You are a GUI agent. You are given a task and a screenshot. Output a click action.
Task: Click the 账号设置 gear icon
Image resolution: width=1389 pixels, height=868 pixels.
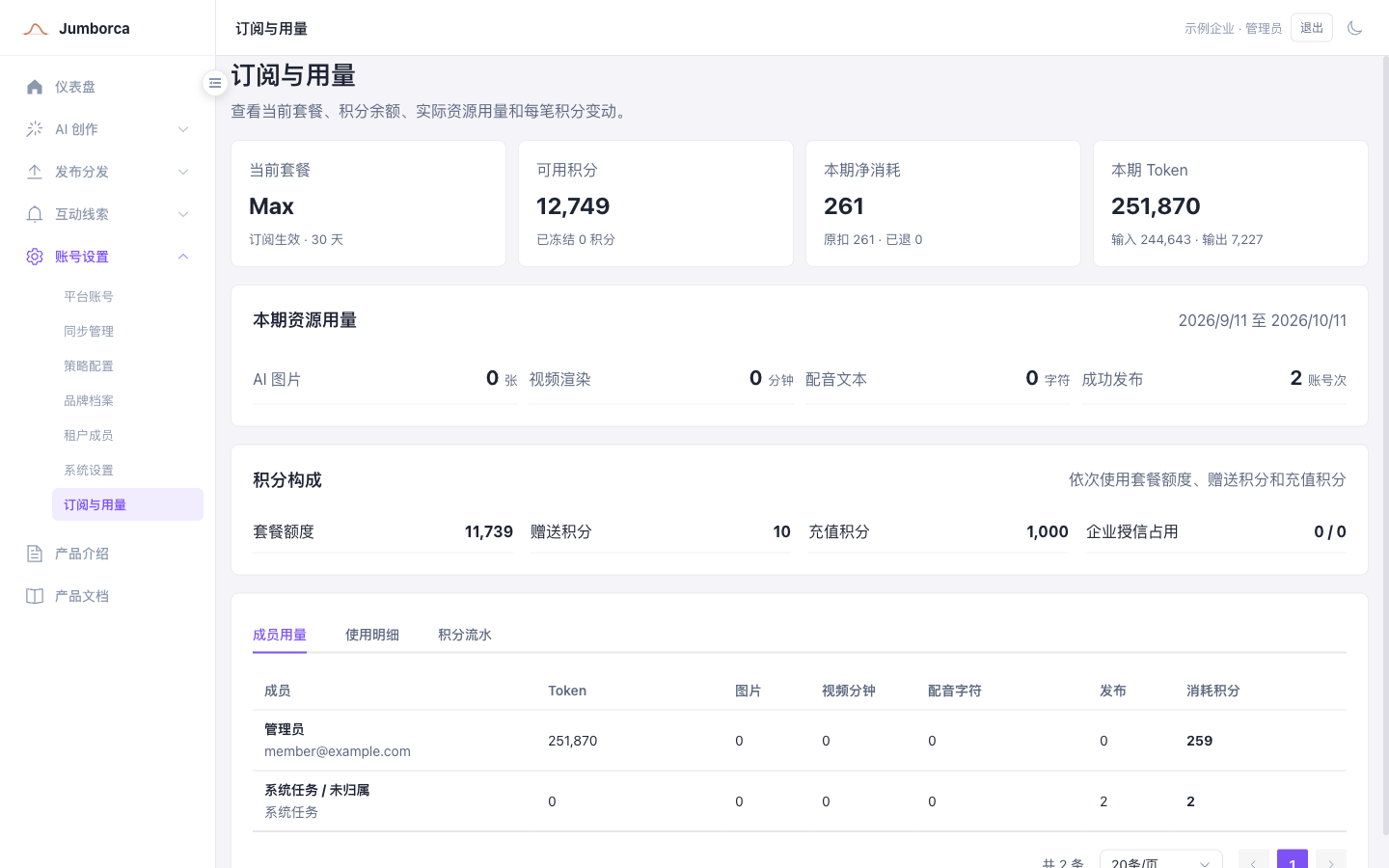(x=35, y=257)
